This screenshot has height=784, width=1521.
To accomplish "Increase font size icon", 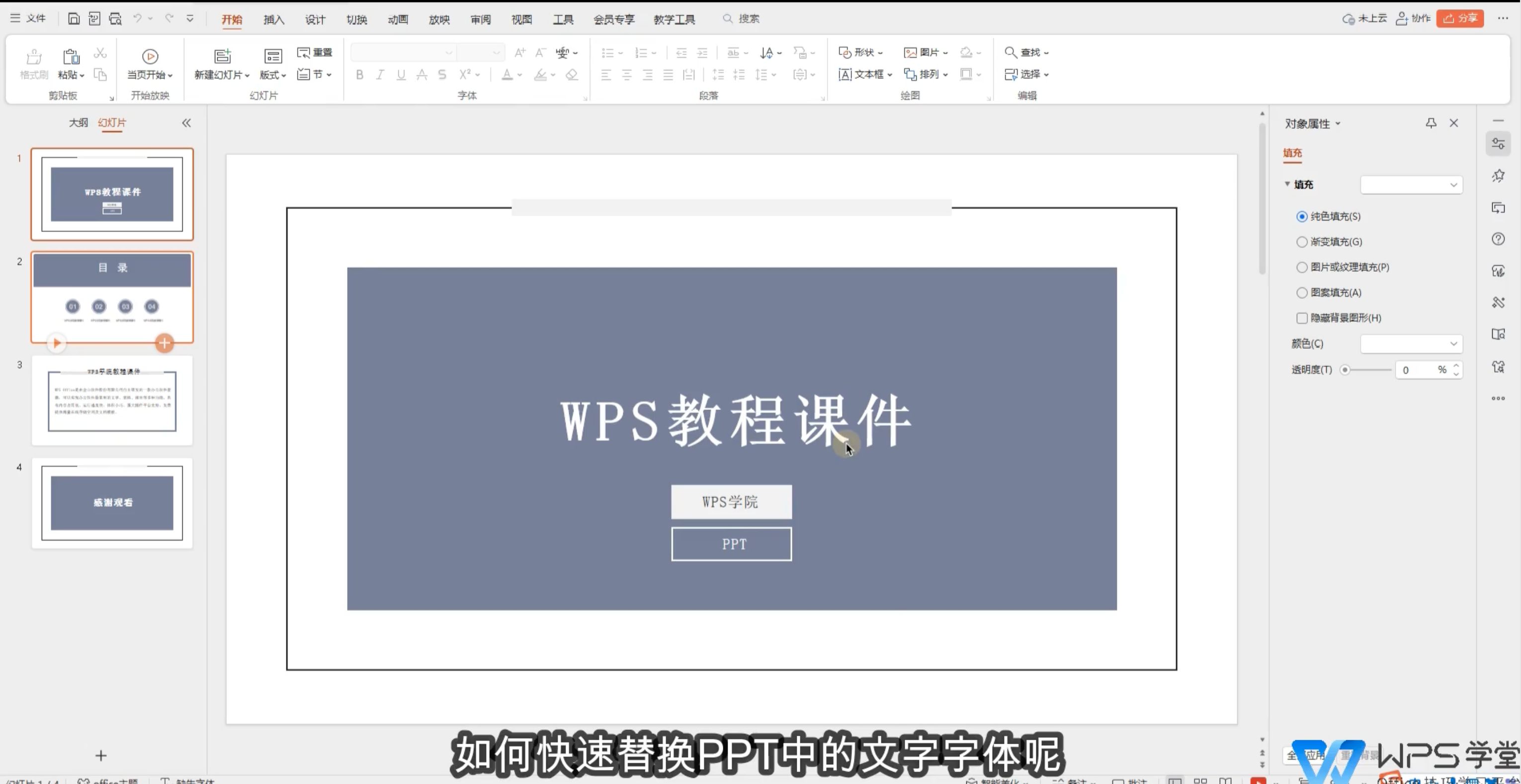I will pos(519,53).
